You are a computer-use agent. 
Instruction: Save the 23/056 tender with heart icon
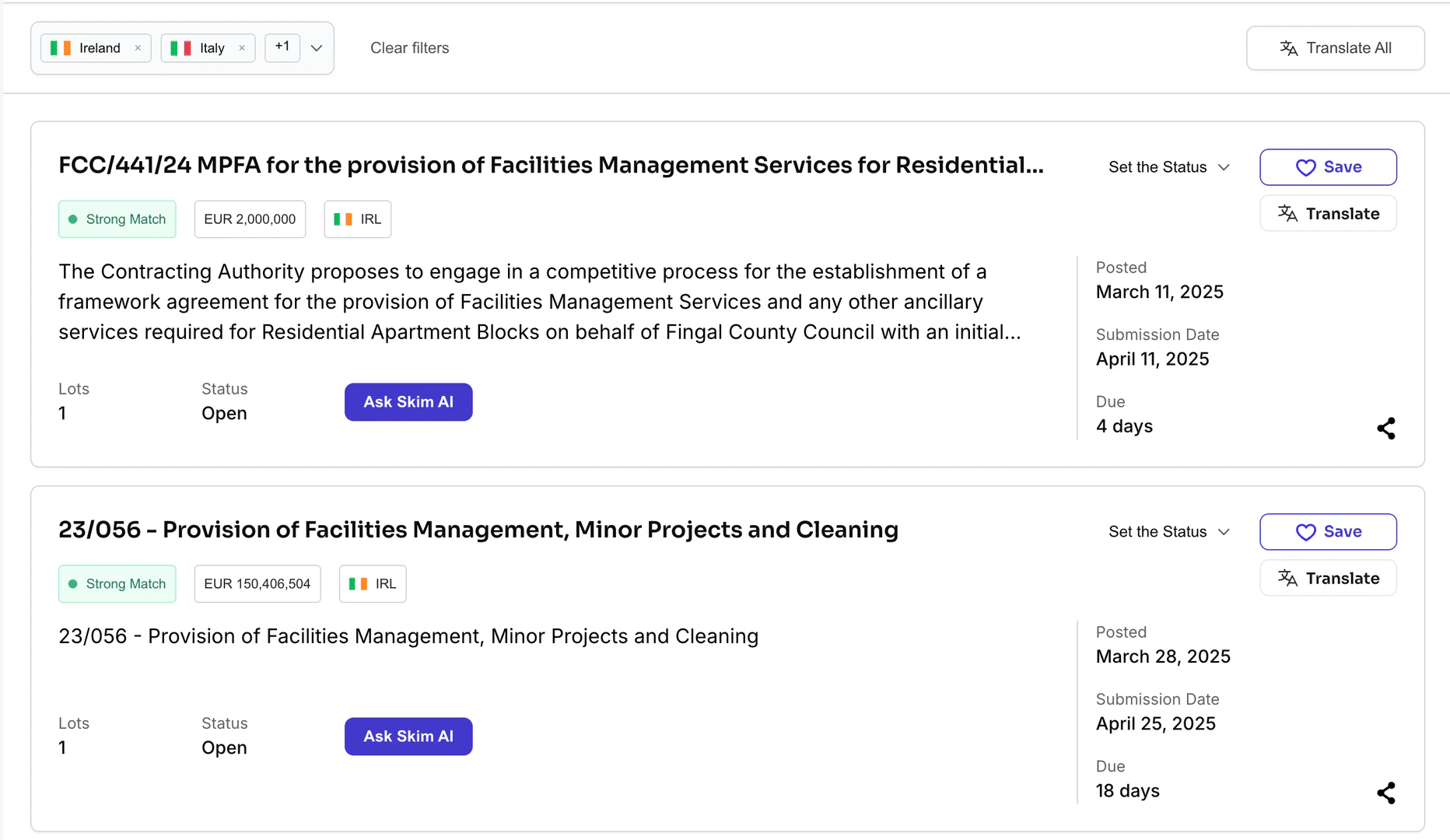(x=1328, y=532)
